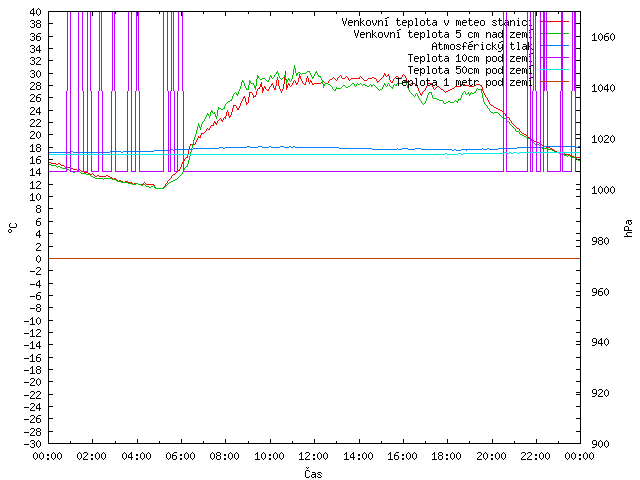640x480 pixels.
Task: Click the '22:00' time tick label
Action: [x=536, y=456]
